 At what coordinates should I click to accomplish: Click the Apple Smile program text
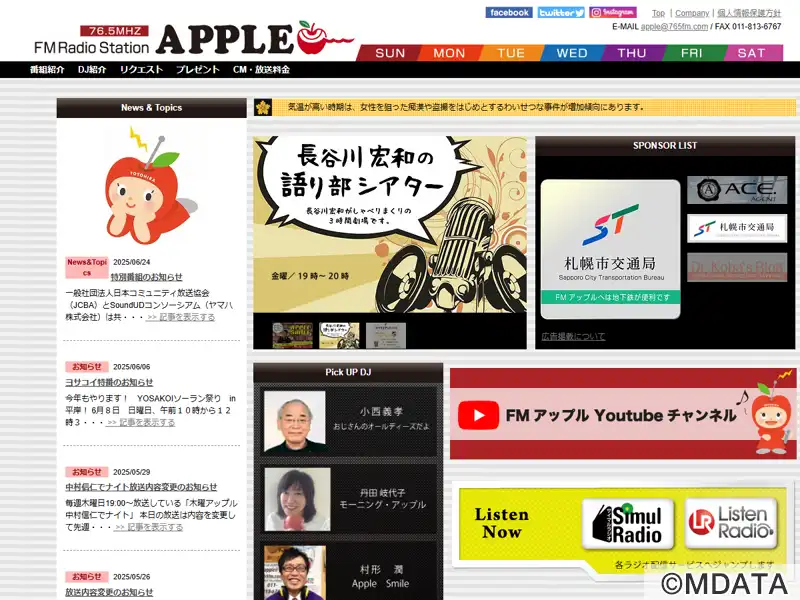(x=380, y=584)
